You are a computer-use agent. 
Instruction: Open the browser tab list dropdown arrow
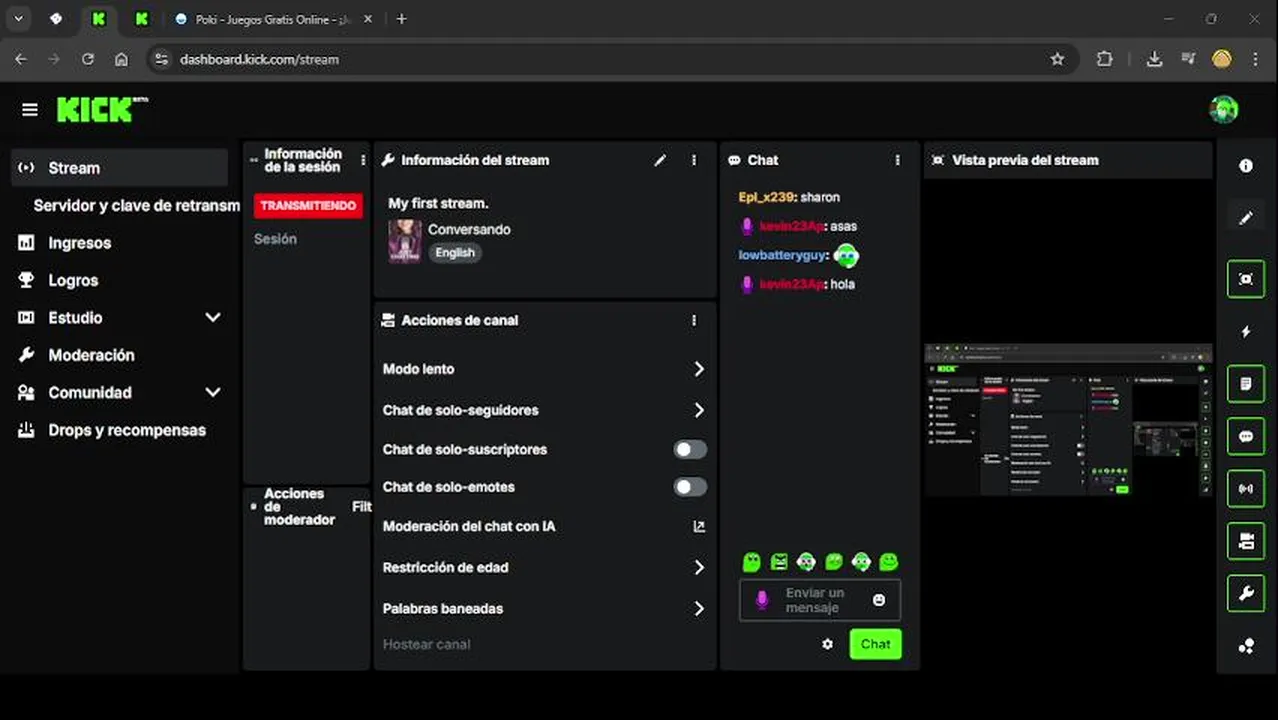pyautogui.click(x=18, y=19)
